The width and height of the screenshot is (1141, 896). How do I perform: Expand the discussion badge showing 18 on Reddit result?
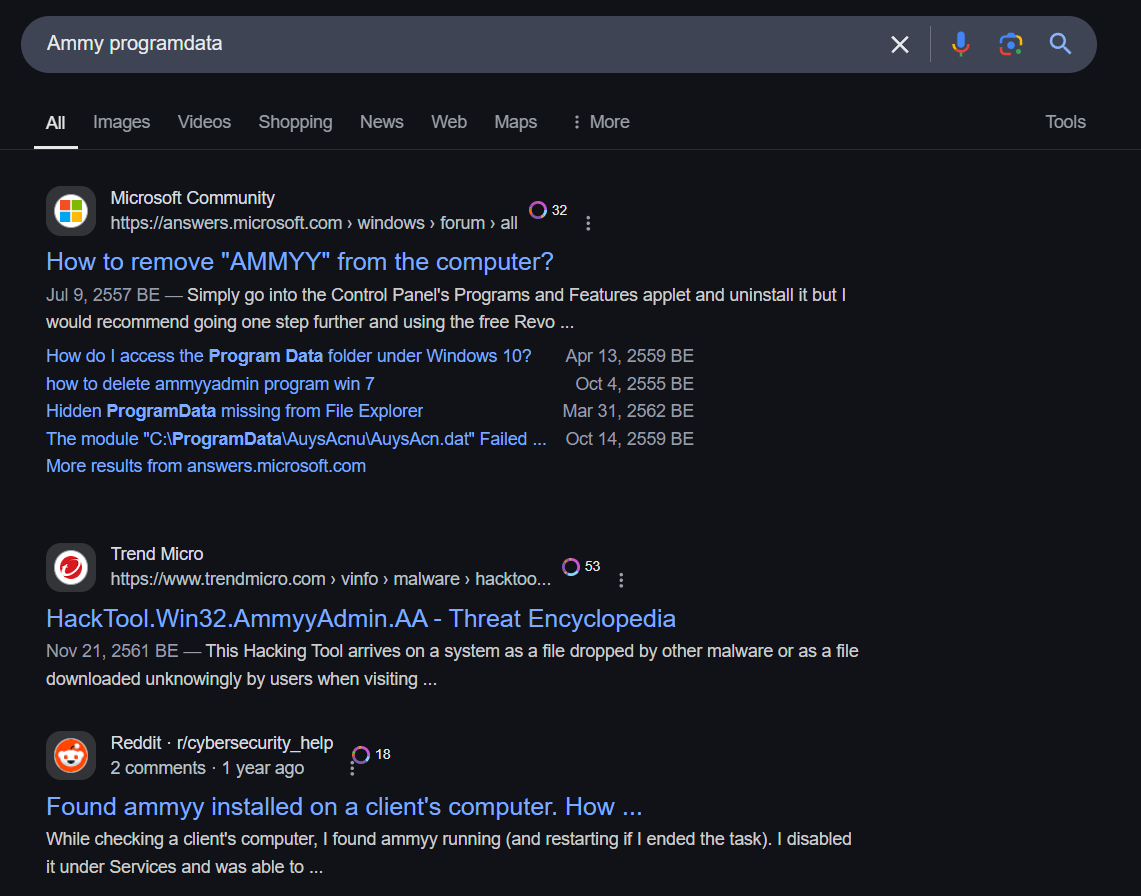coord(369,754)
